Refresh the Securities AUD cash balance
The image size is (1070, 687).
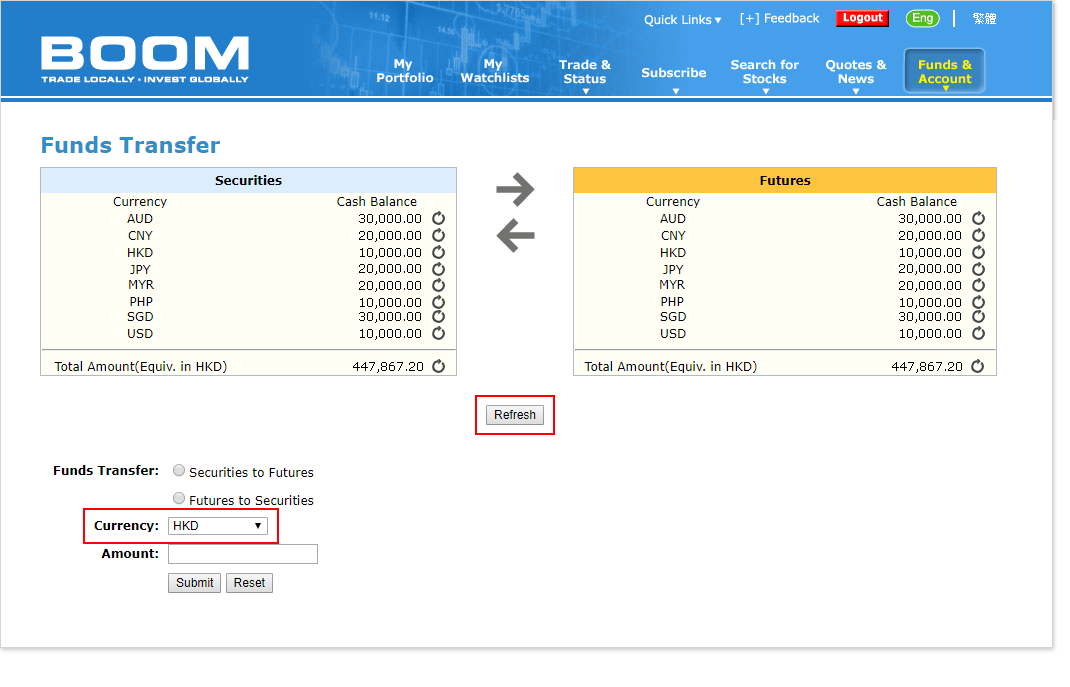click(x=439, y=218)
